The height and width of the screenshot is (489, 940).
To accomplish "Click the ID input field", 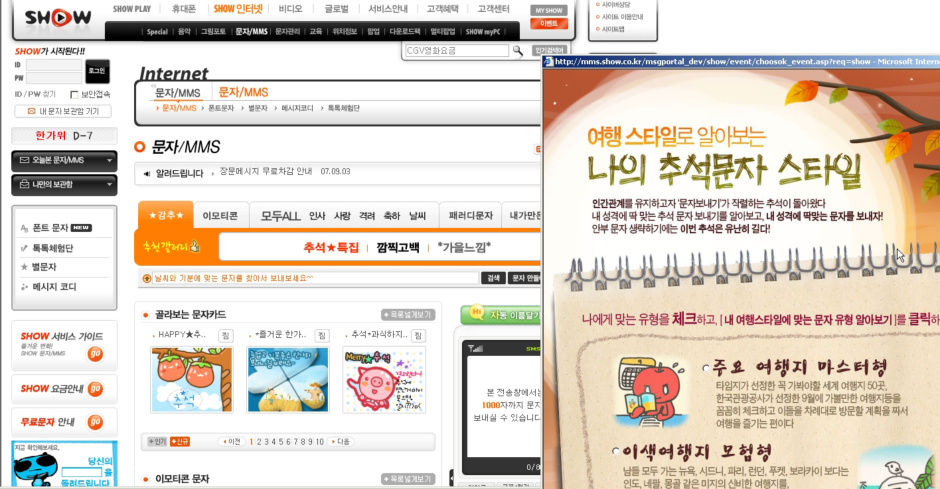I will (x=54, y=65).
